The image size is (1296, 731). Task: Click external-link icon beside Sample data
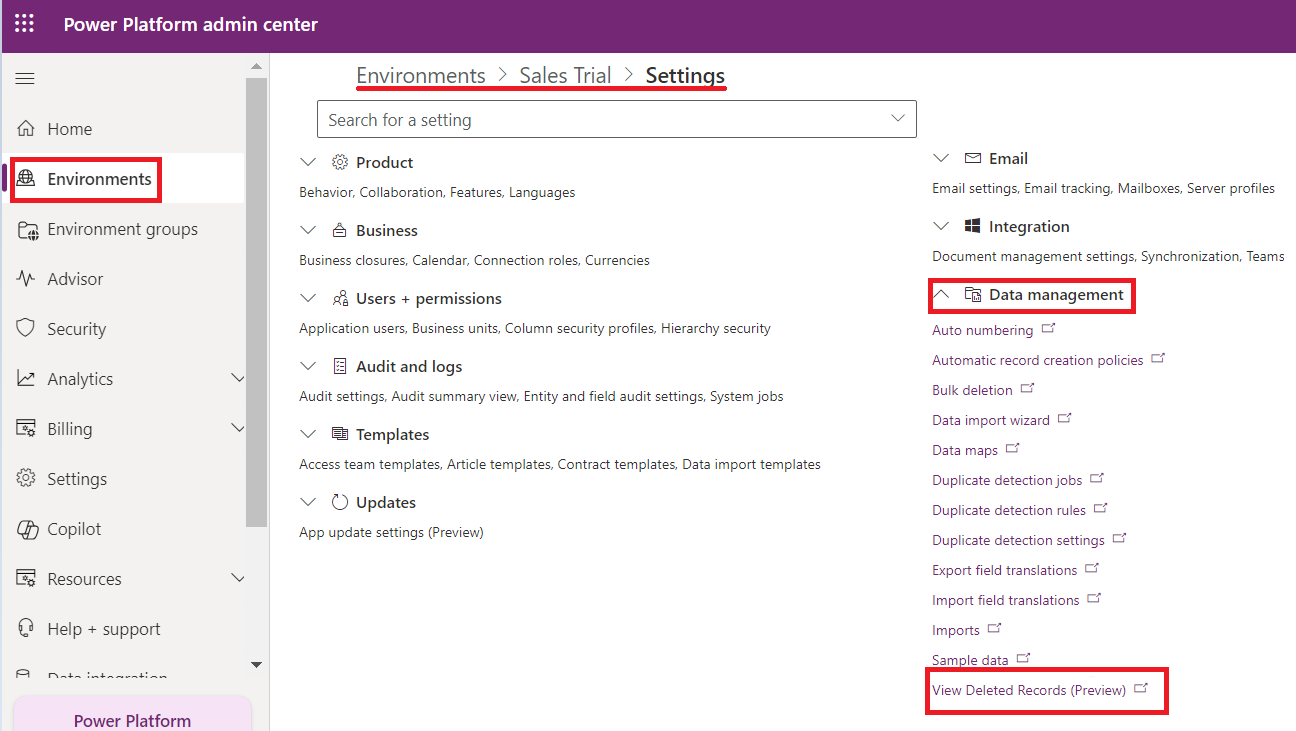(x=1024, y=658)
